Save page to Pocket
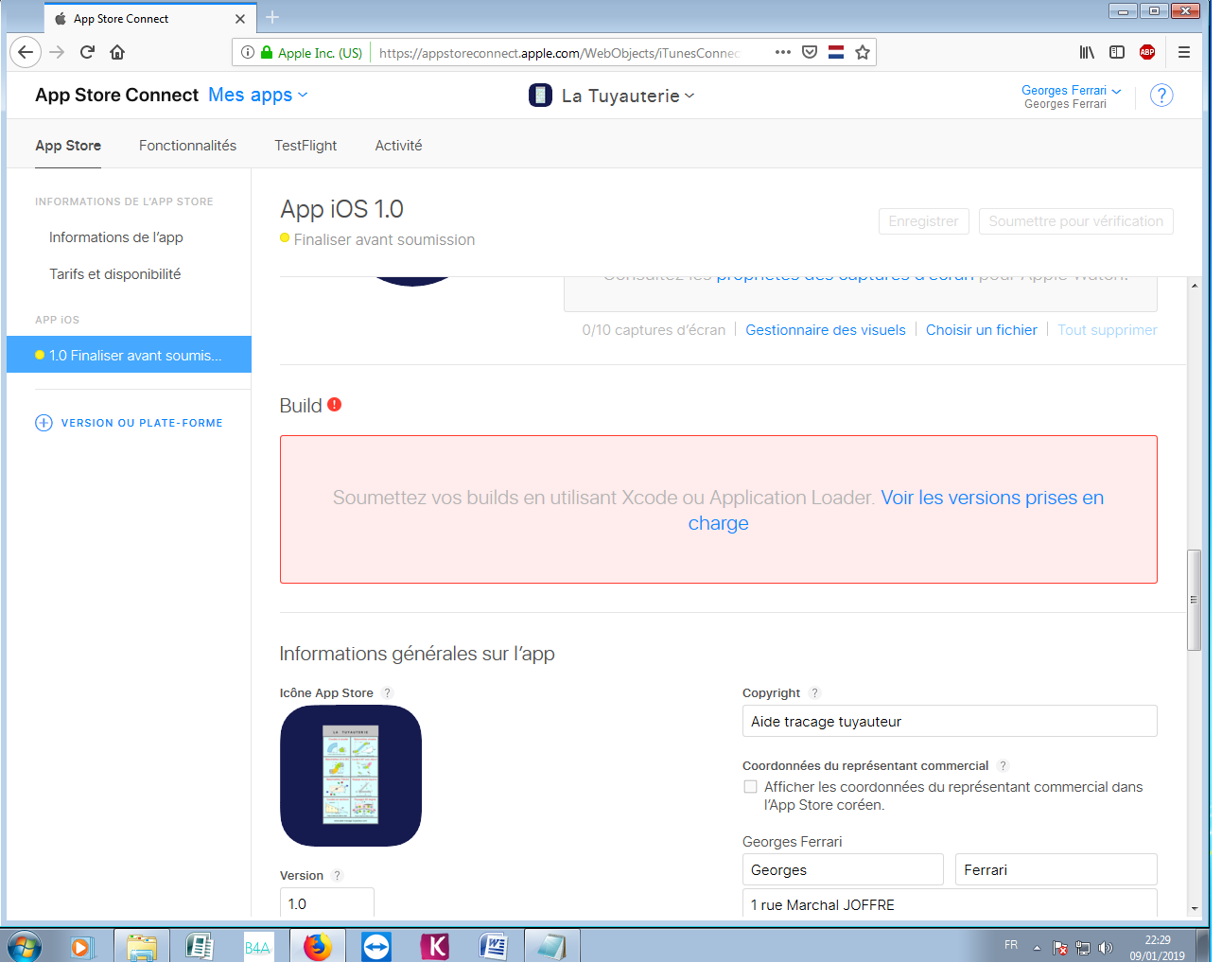 [x=810, y=52]
